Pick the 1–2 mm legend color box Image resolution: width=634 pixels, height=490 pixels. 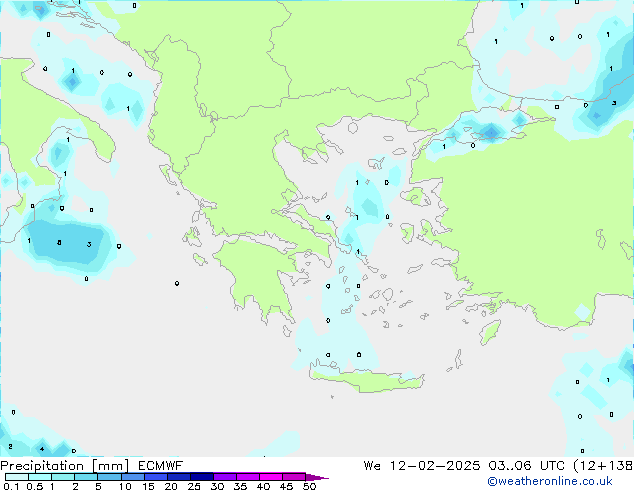(63, 477)
